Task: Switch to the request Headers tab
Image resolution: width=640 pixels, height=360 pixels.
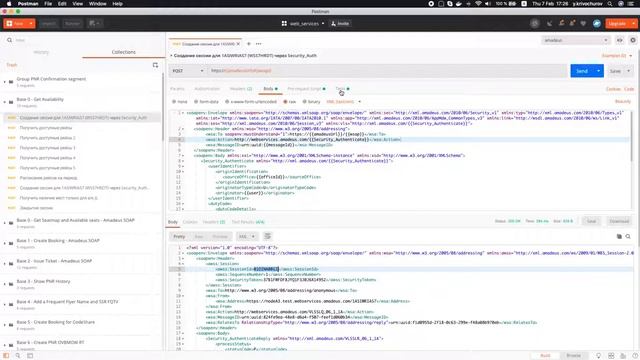Action: click(241, 89)
